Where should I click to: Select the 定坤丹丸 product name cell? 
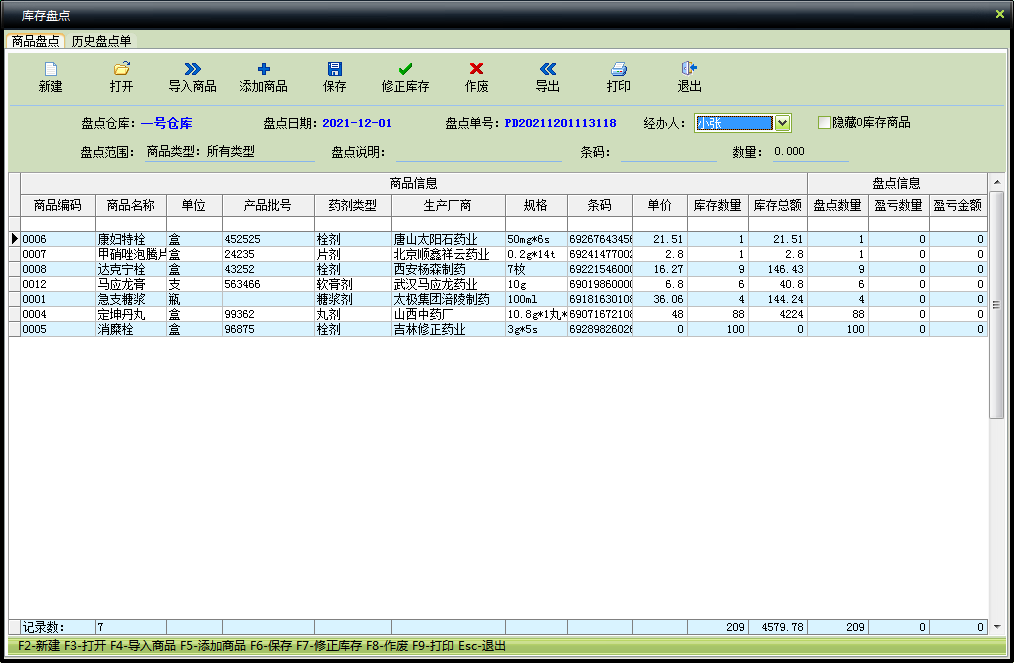131,314
